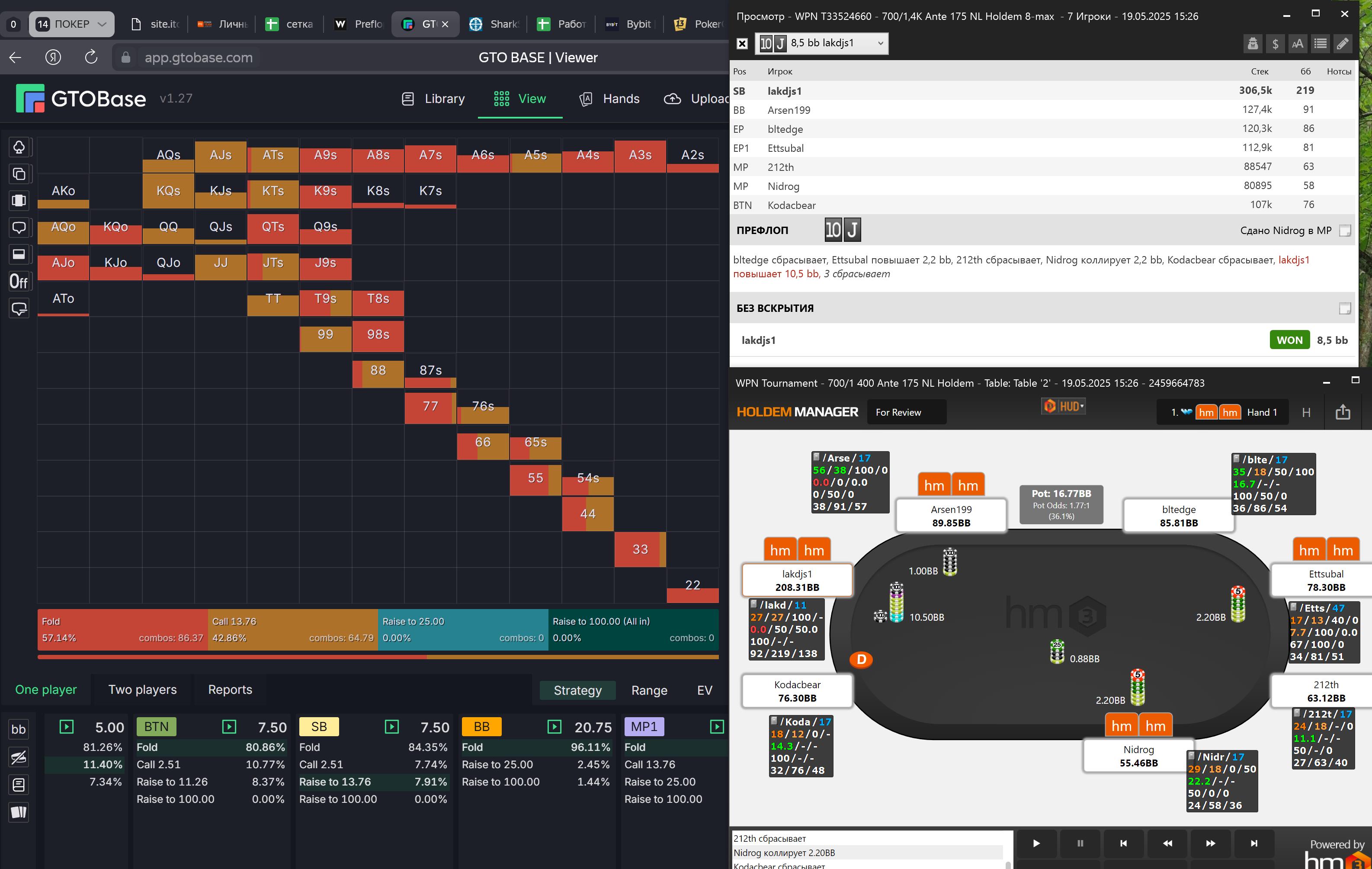Open the Upload section in GTOBase
The image size is (1372, 869).
pyautogui.click(x=696, y=99)
